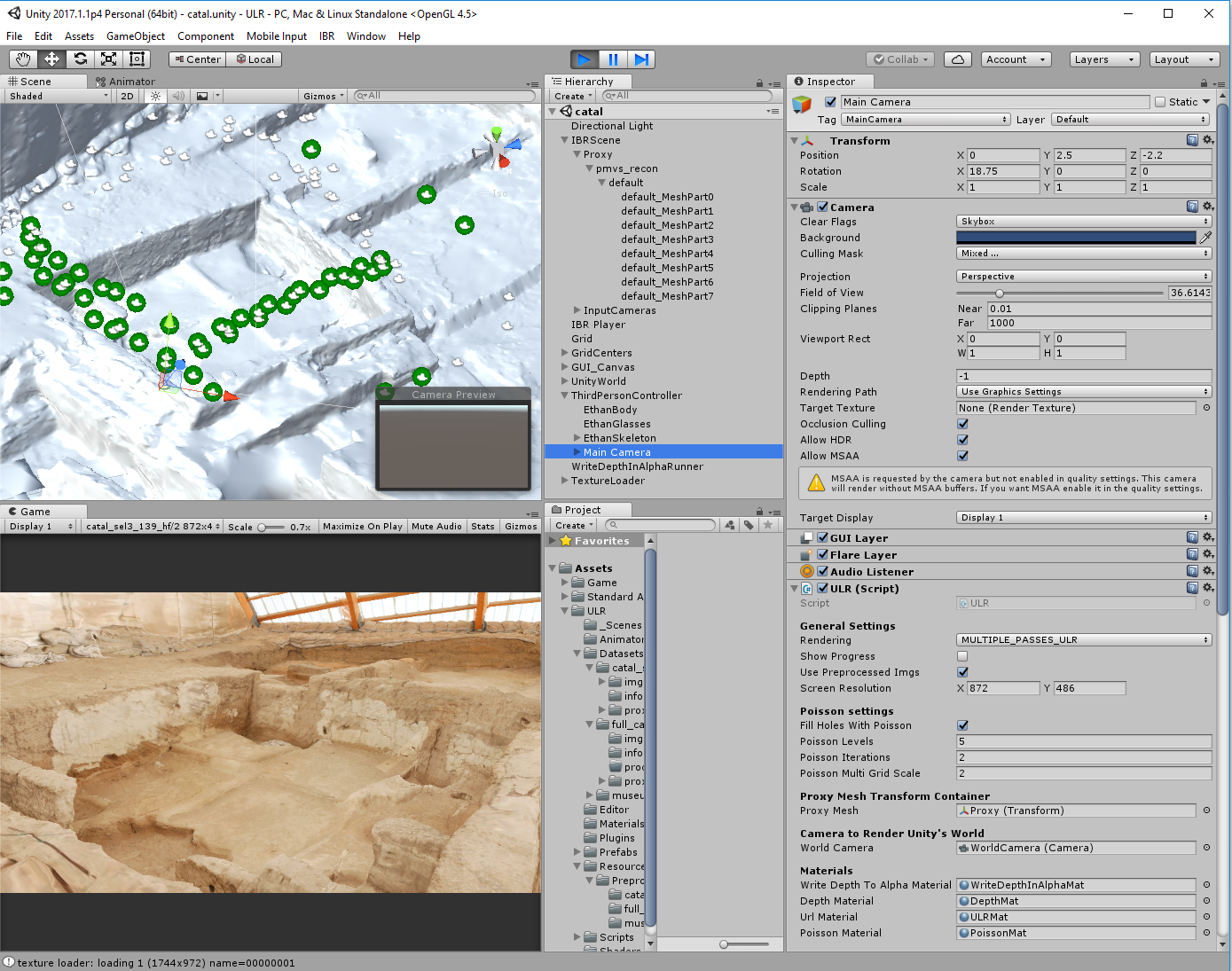Click Poisson Material object picker circle
Image resolution: width=1232 pixels, height=971 pixels.
coord(1206,933)
